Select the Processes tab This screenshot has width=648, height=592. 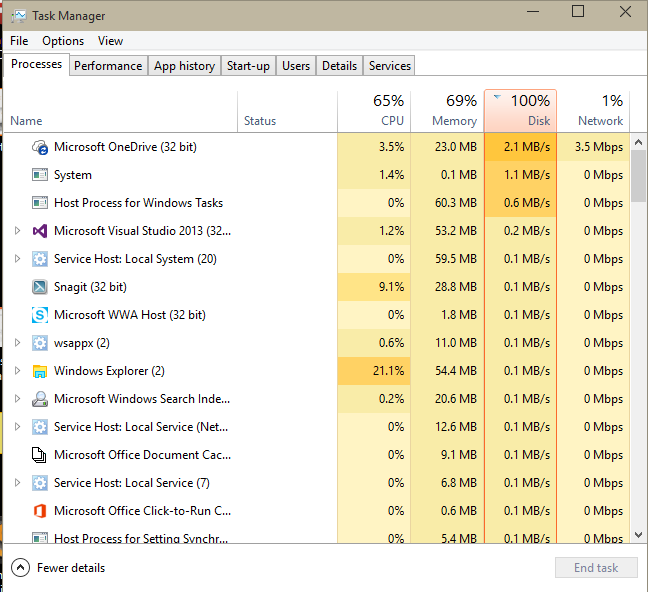[x=36, y=64]
